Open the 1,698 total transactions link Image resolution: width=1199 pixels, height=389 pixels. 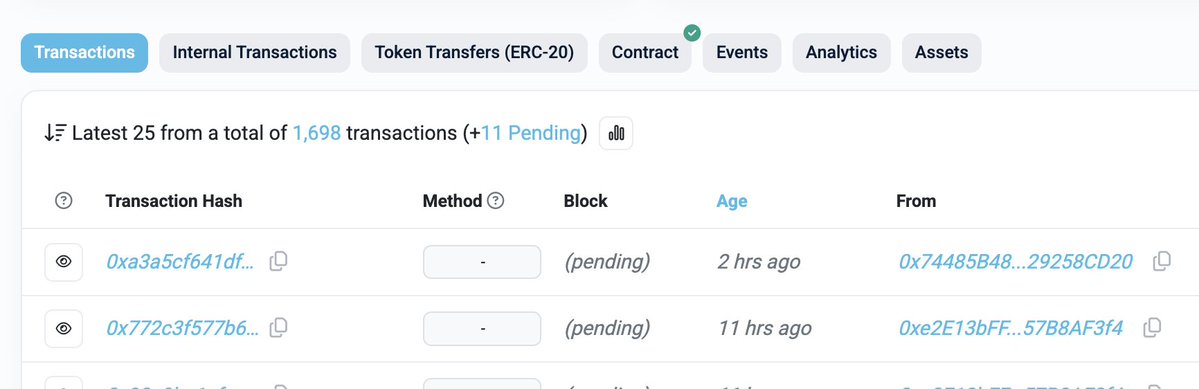[x=317, y=133]
